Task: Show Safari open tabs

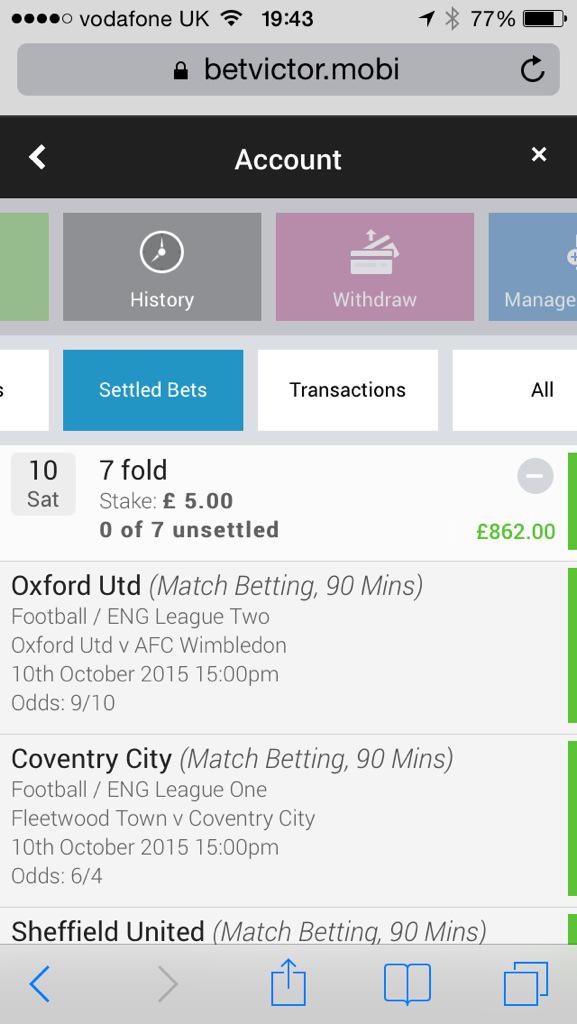Action: 525,984
